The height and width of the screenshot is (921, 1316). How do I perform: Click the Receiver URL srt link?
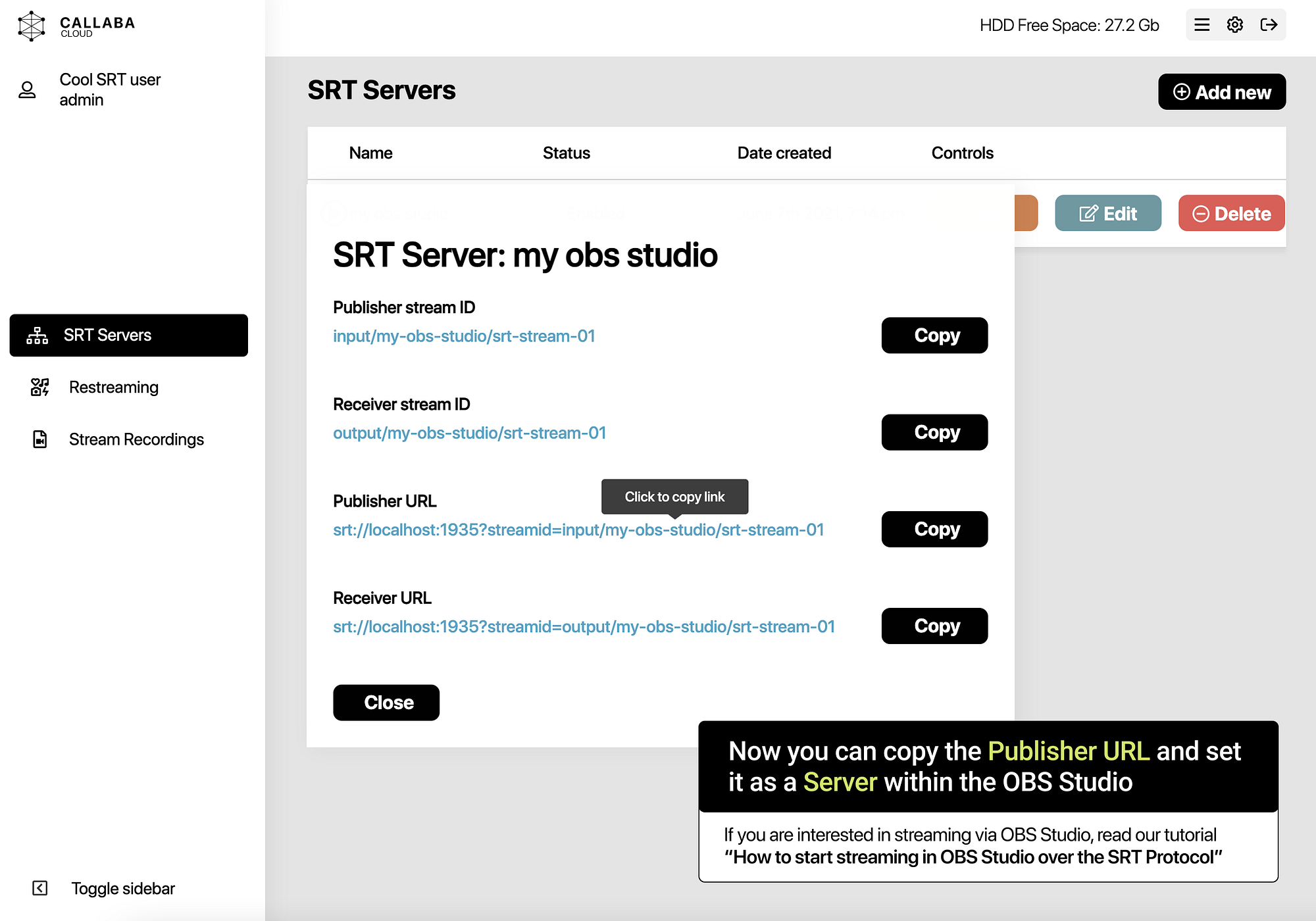click(x=584, y=627)
